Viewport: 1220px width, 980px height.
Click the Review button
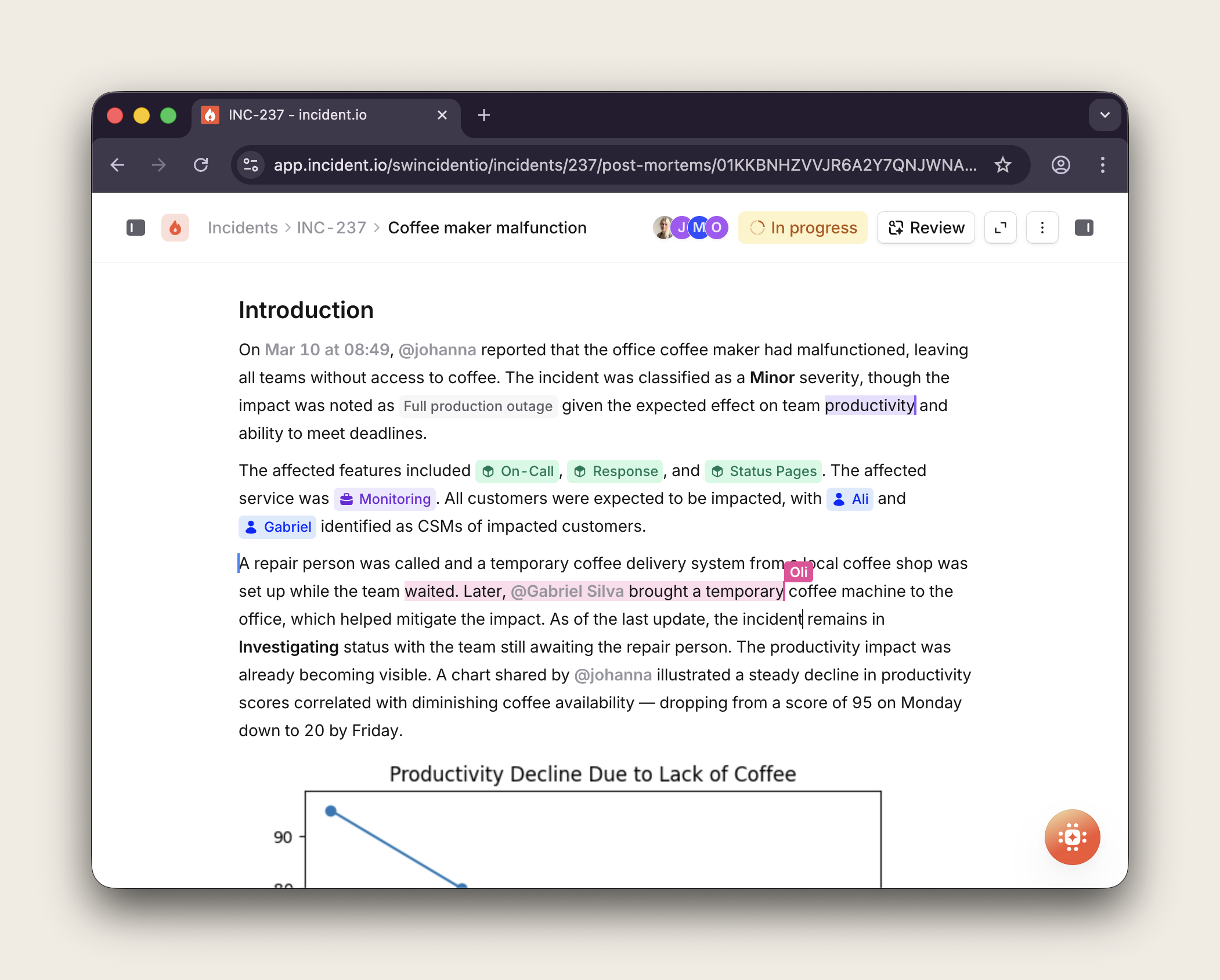pyautogui.click(x=926, y=228)
